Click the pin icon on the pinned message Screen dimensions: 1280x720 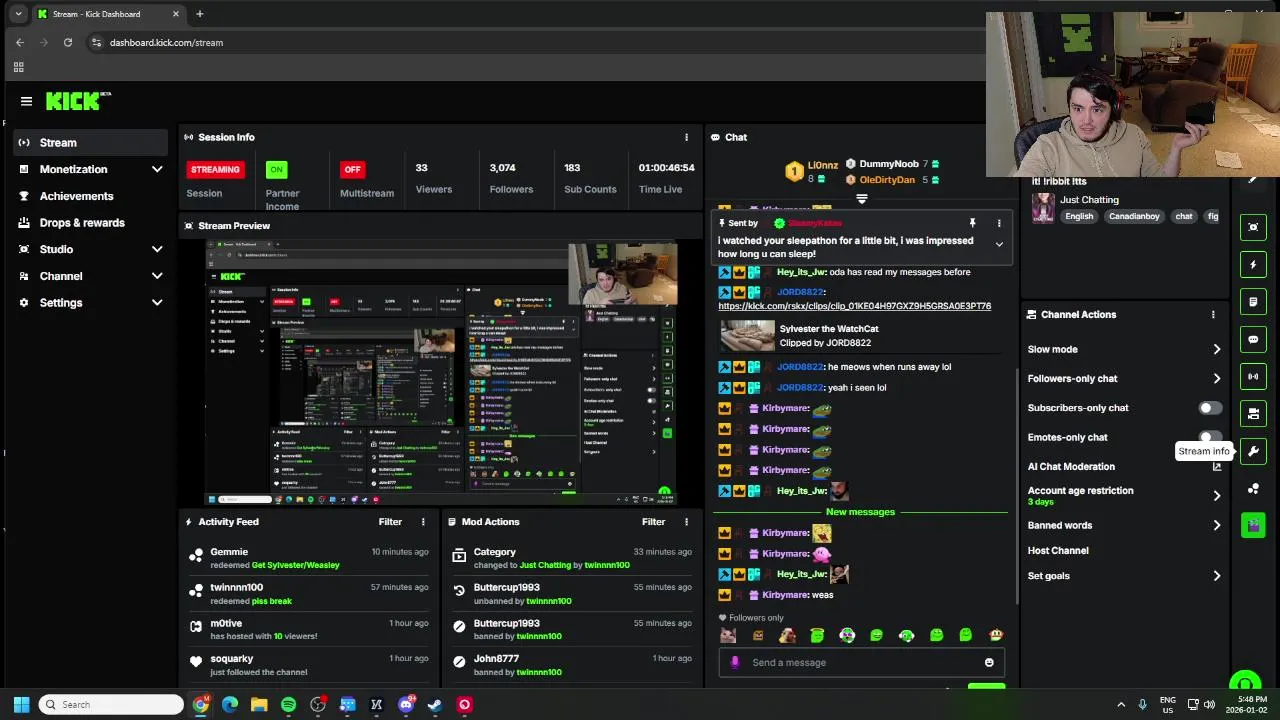click(x=972, y=223)
